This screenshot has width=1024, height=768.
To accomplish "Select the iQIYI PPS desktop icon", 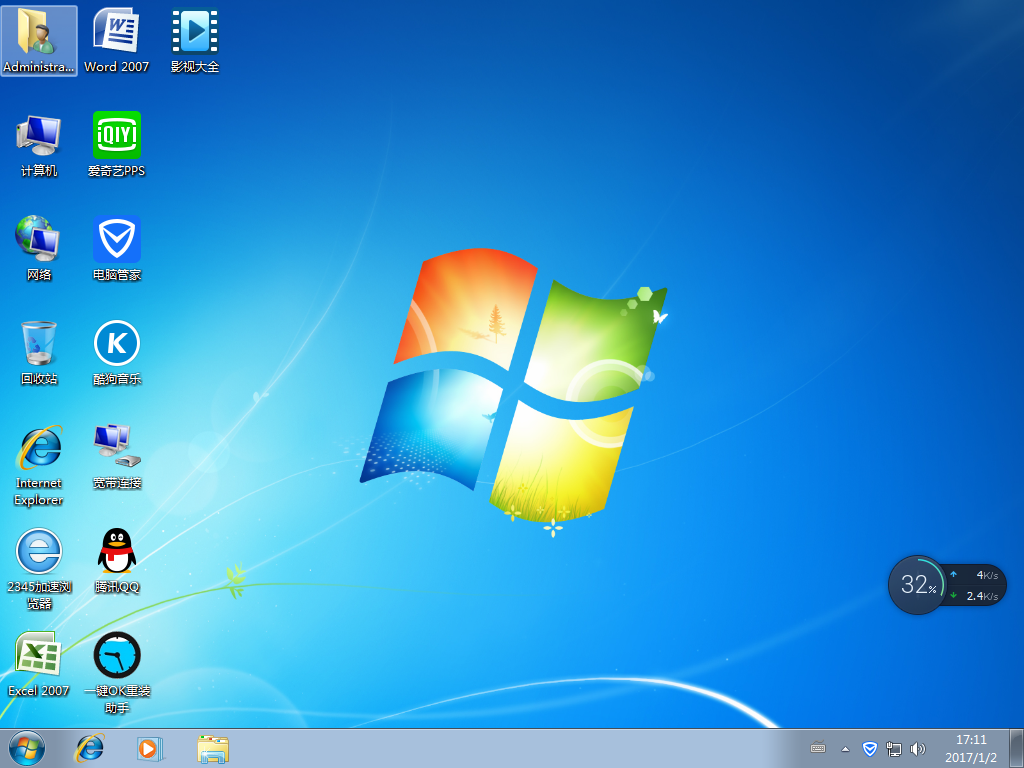I will click(x=116, y=135).
